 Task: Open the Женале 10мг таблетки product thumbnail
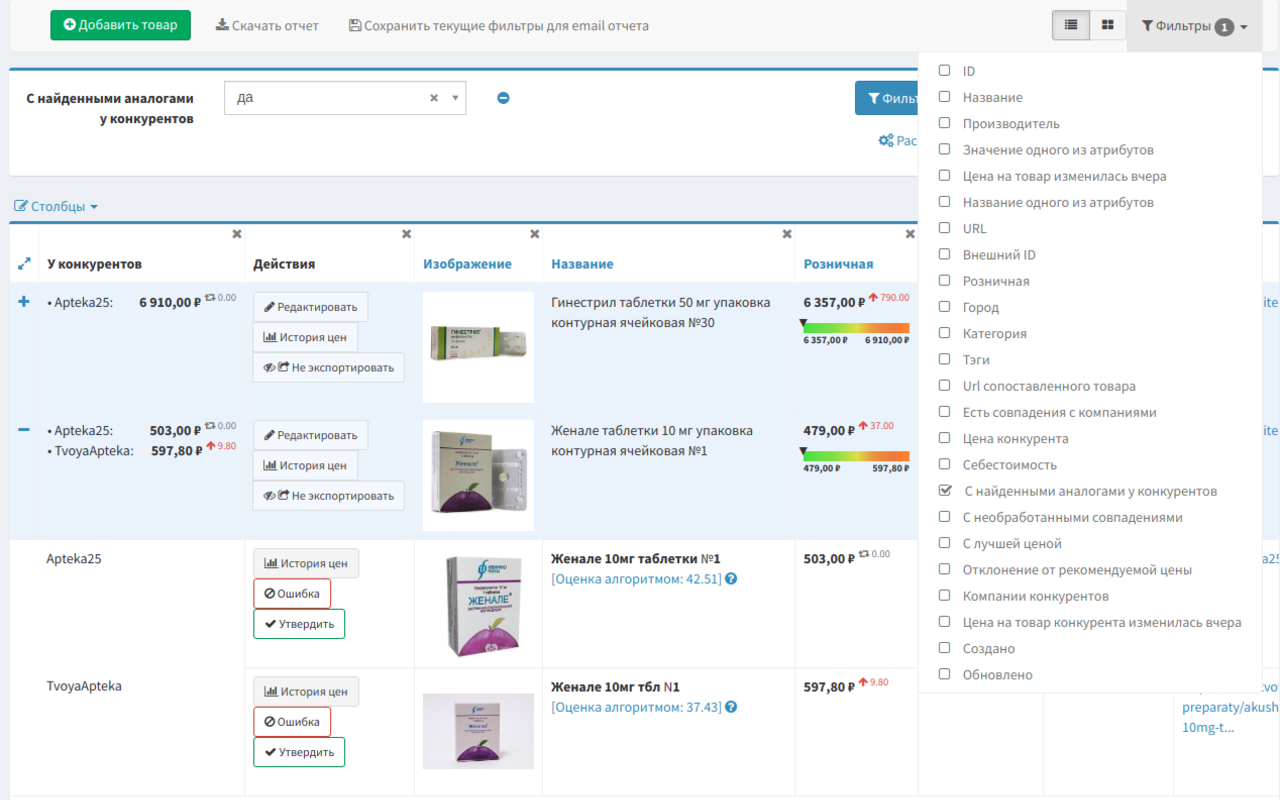pyautogui.click(x=478, y=603)
